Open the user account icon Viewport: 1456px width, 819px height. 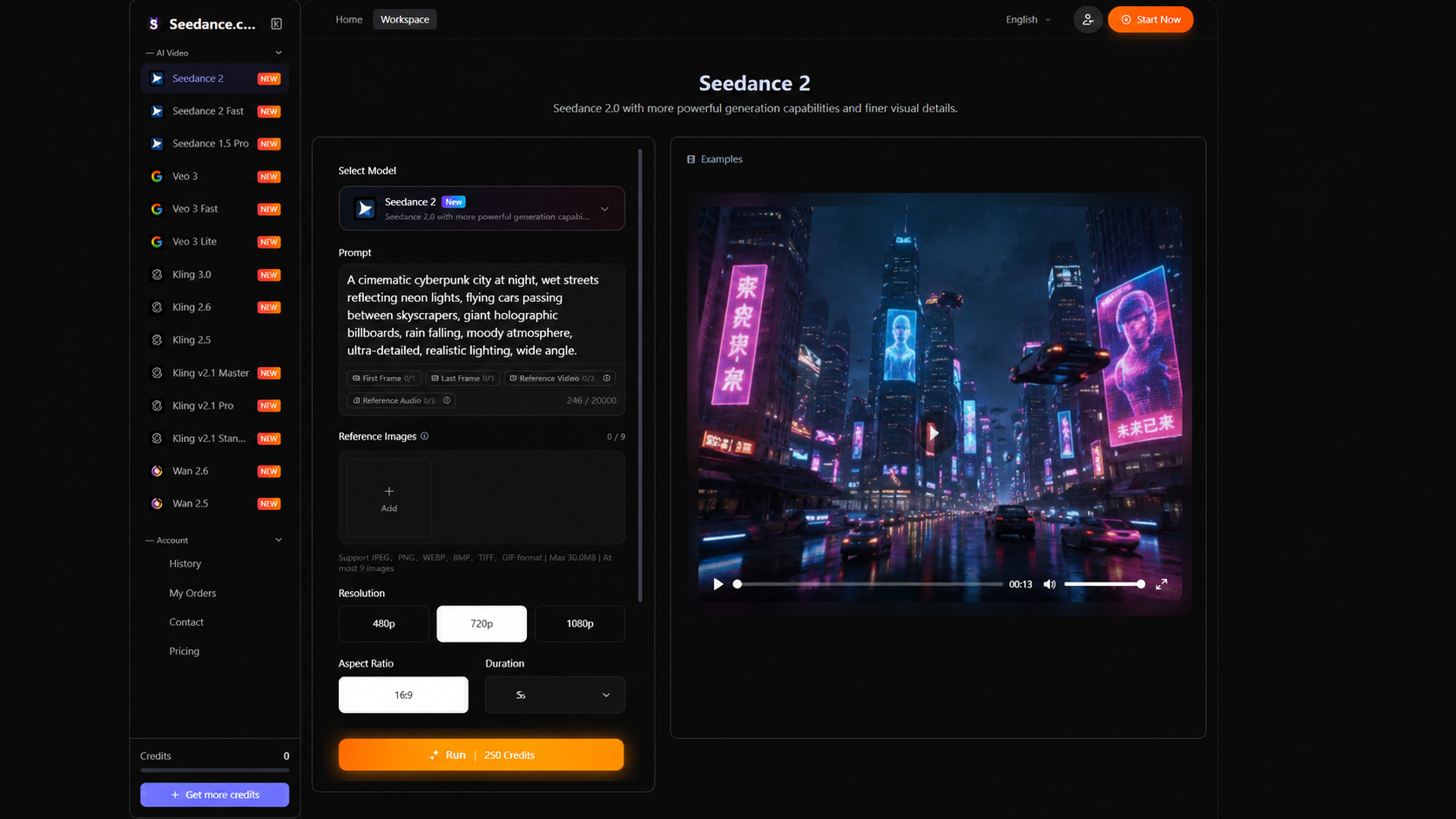tap(1088, 19)
